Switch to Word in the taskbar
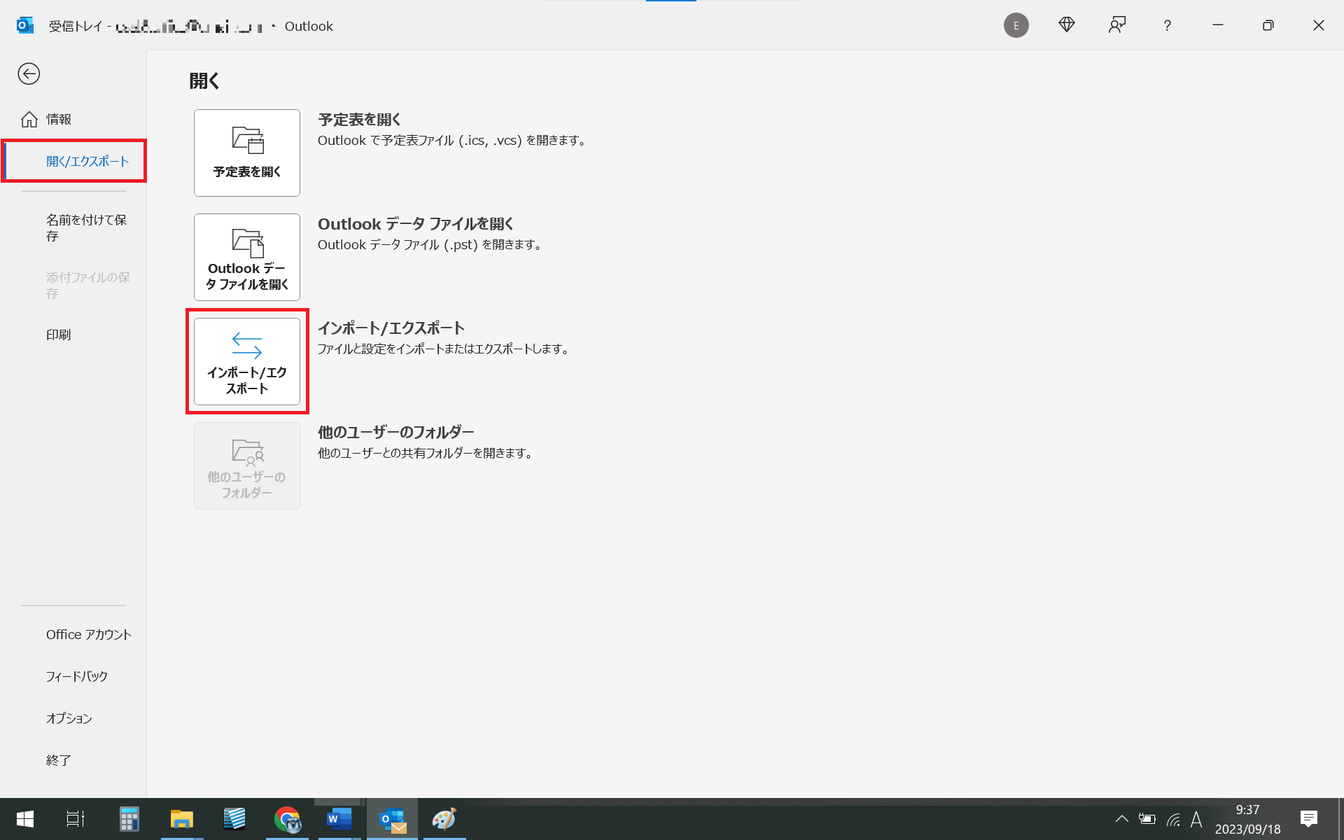 [339, 819]
